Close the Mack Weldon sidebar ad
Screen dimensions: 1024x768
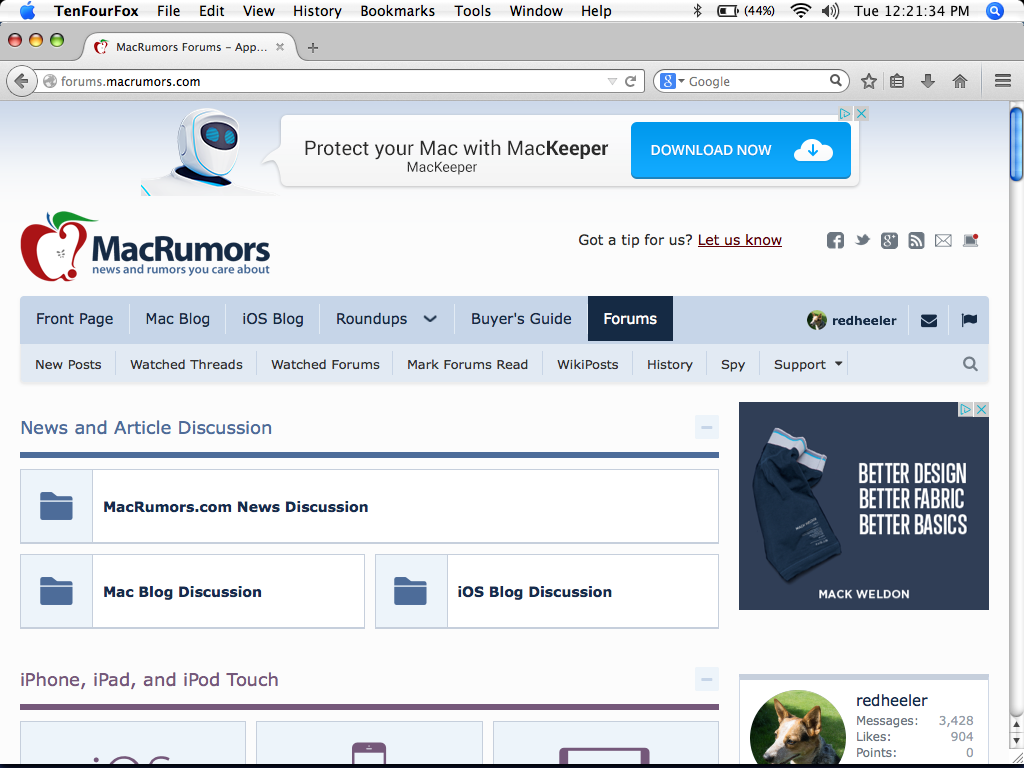click(x=981, y=409)
